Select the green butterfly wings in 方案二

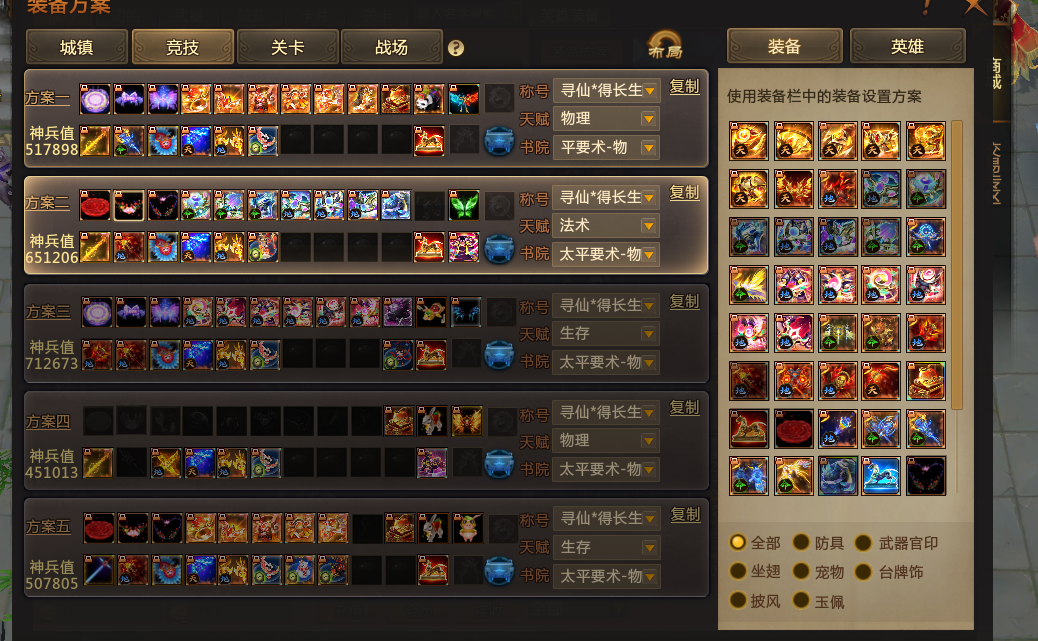pyautogui.click(x=463, y=205)
